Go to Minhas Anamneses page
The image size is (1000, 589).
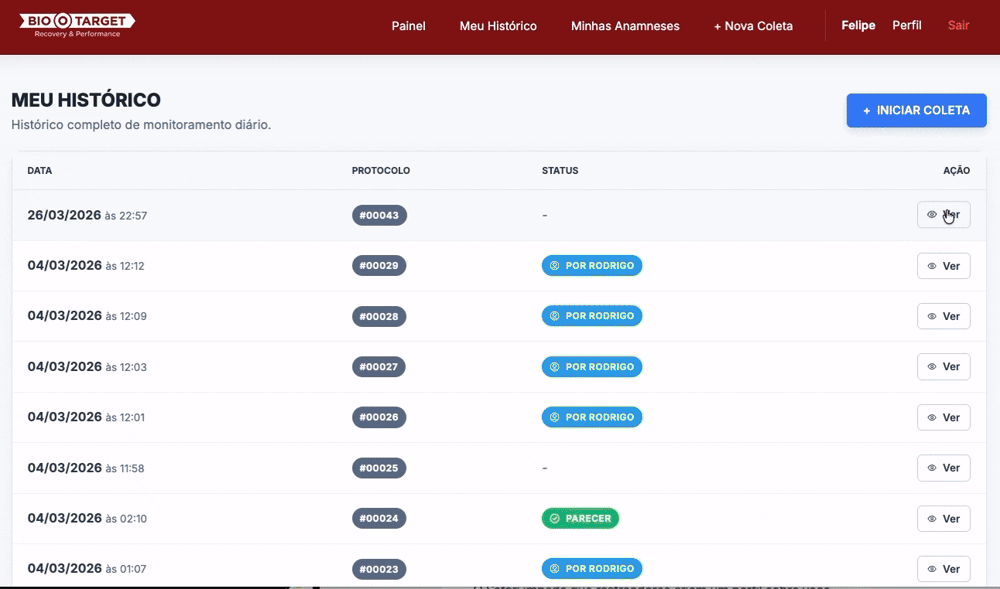tap(625, 26)
